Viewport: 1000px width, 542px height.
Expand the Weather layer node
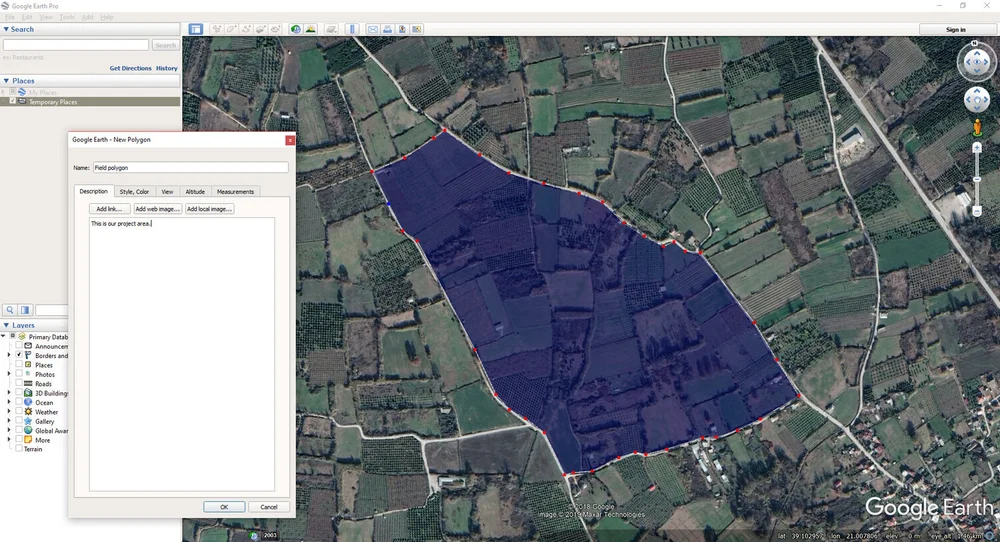[9, 412]
